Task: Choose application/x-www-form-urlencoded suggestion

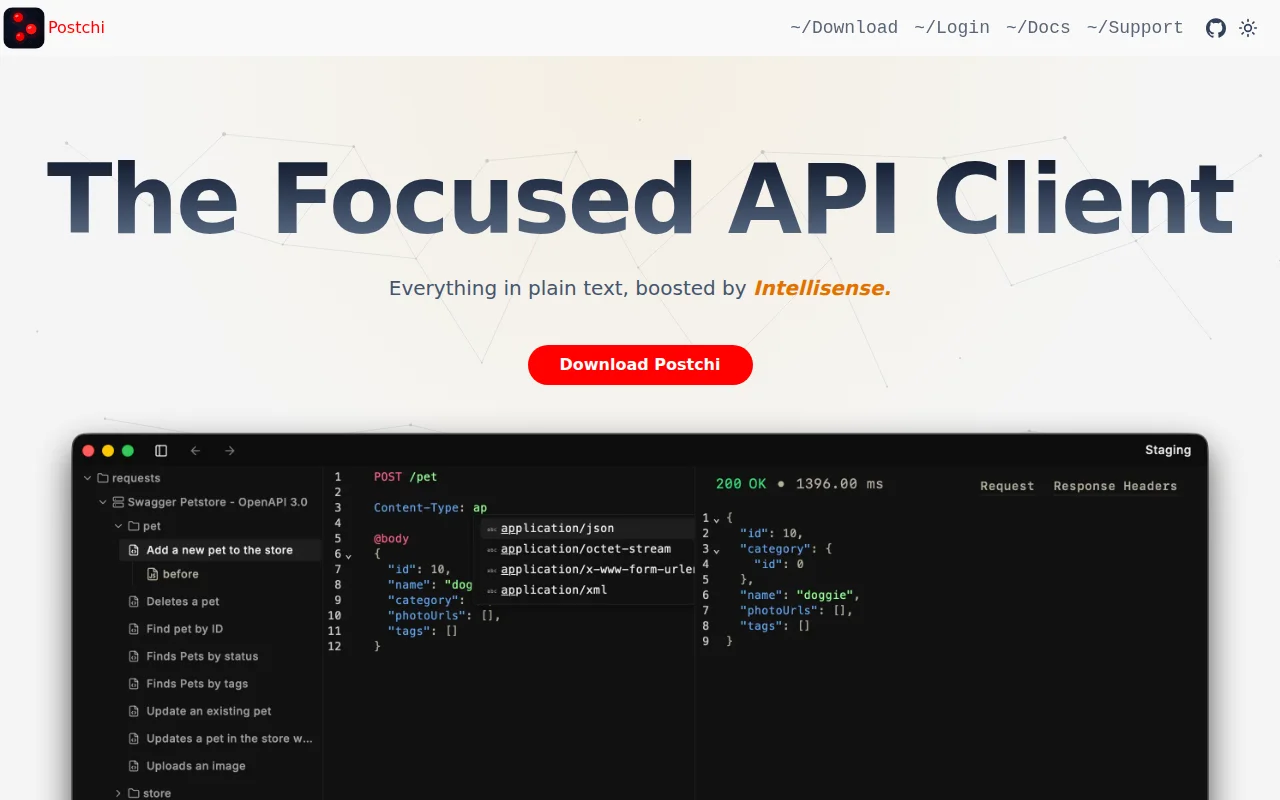Action: (588, 569)
